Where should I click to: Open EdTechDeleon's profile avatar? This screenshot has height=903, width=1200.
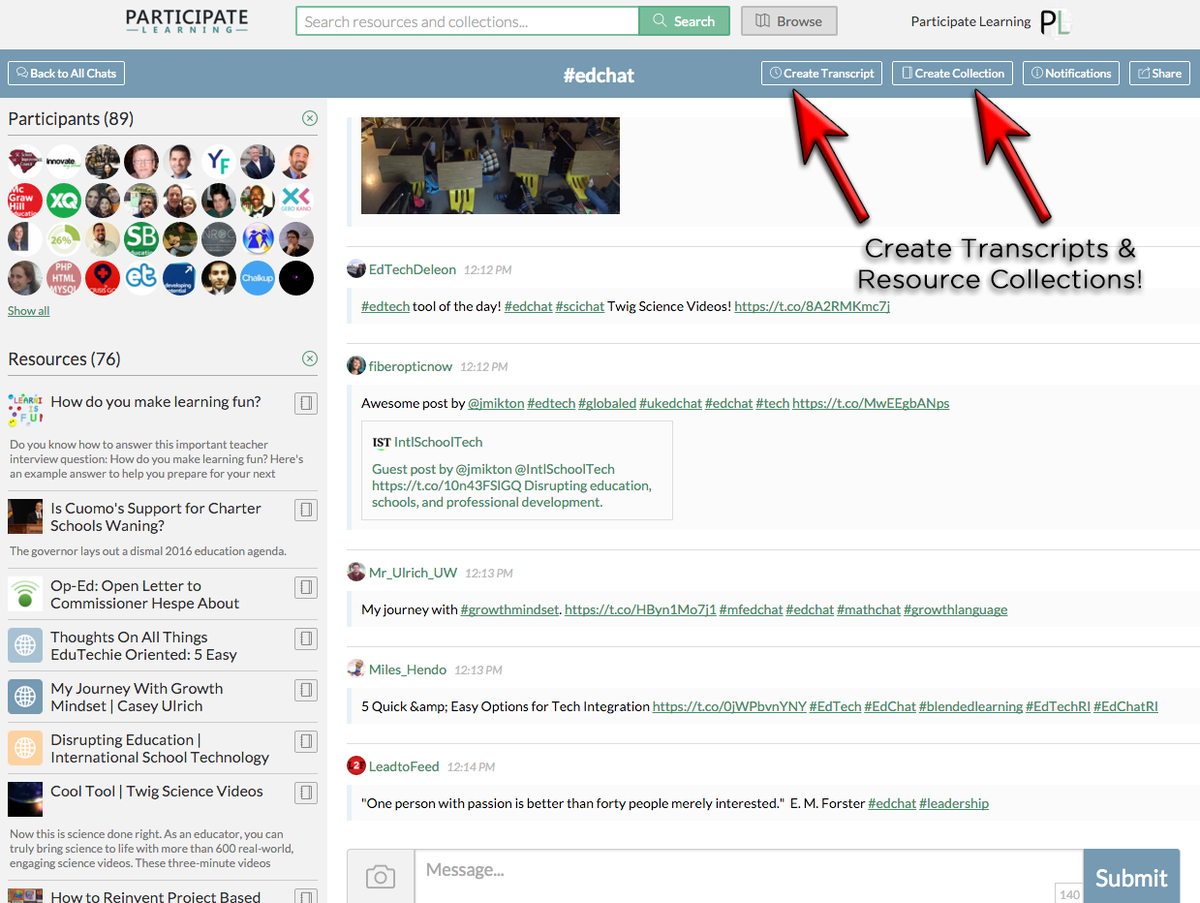(x=356, y=269)
